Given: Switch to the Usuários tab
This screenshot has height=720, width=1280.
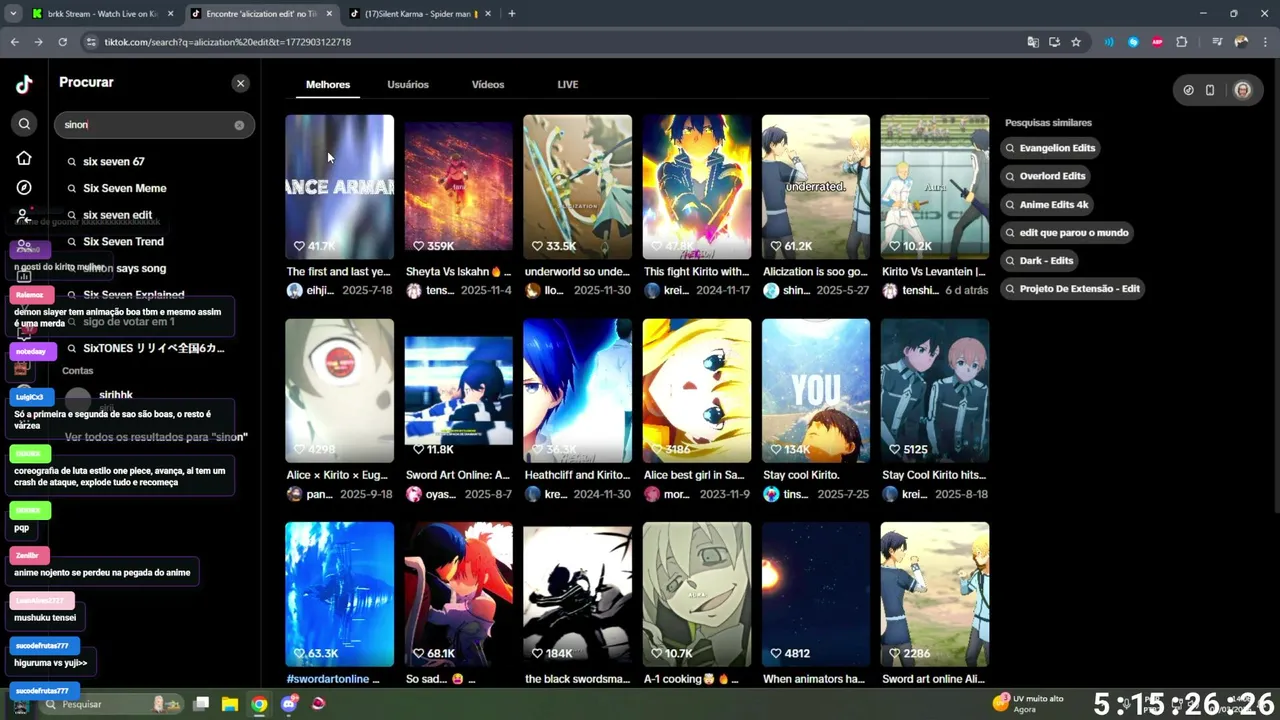Looking at the screenshot, I should point(408,85).
